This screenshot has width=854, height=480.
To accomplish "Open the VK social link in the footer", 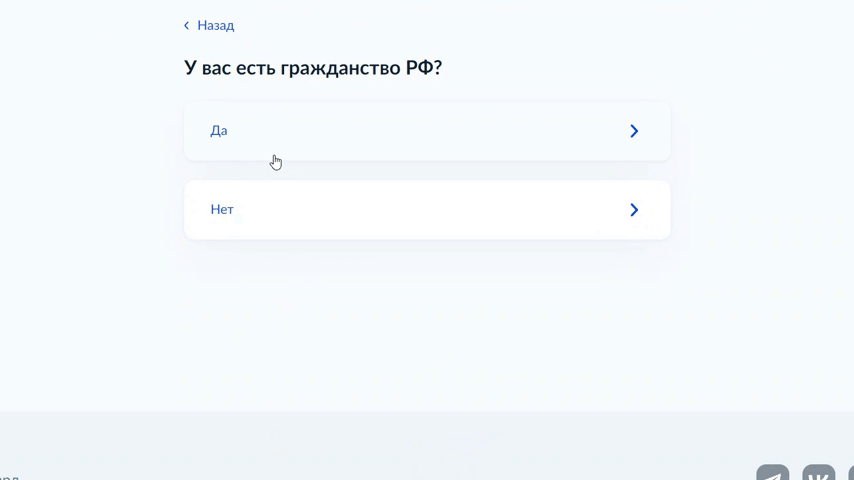I will (819, 472).
